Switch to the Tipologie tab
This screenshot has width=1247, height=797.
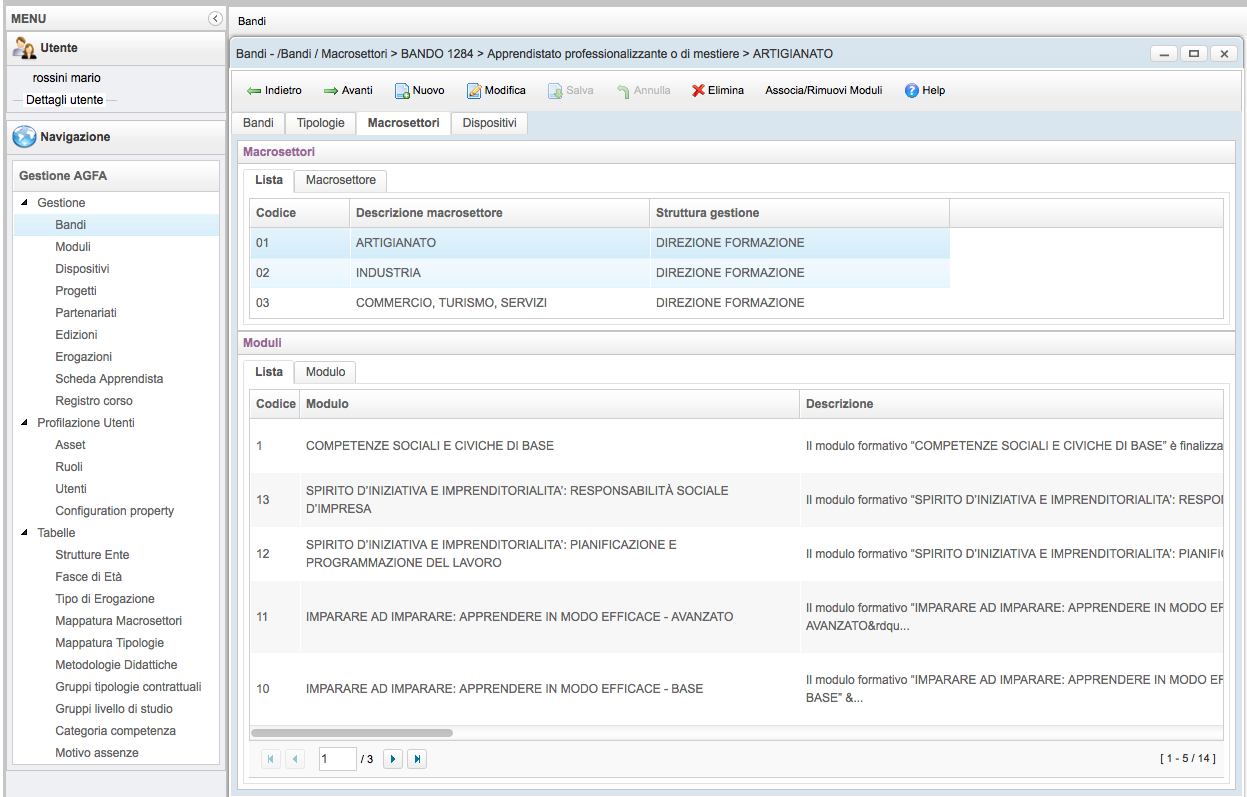[320, 123]
